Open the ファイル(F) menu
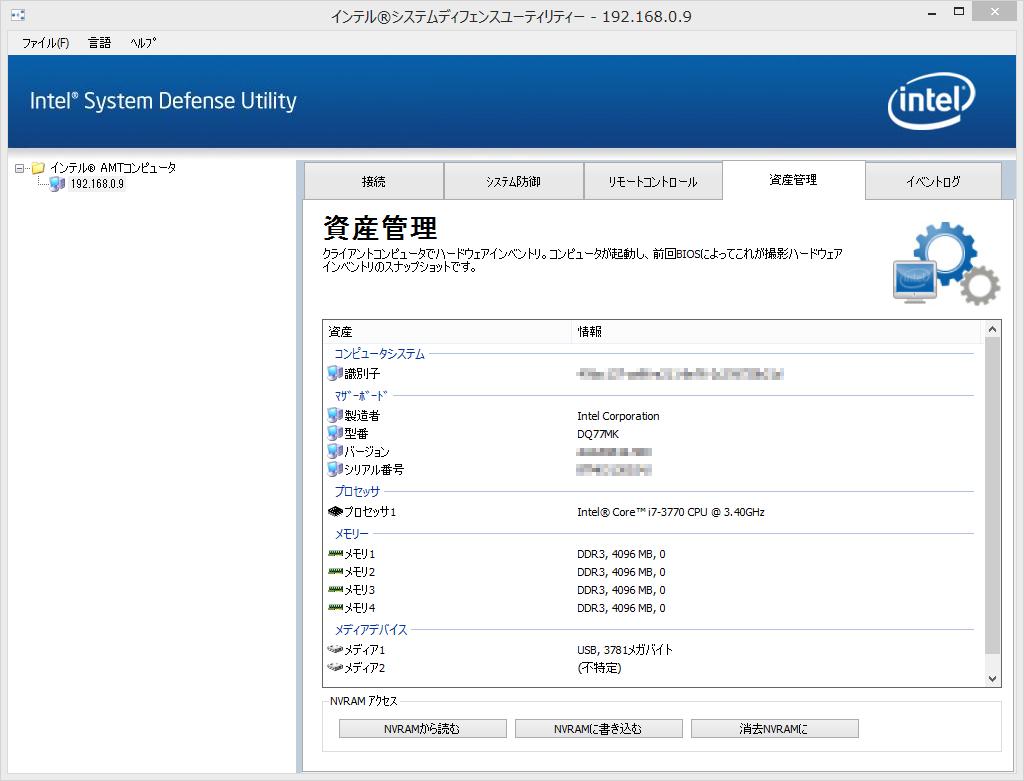The height and width of the screenshot is (781, 1024). (46, 43)
